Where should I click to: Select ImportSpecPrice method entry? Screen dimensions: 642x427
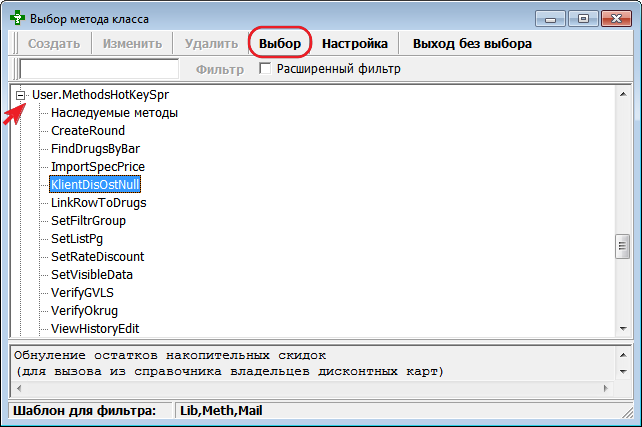96,166
